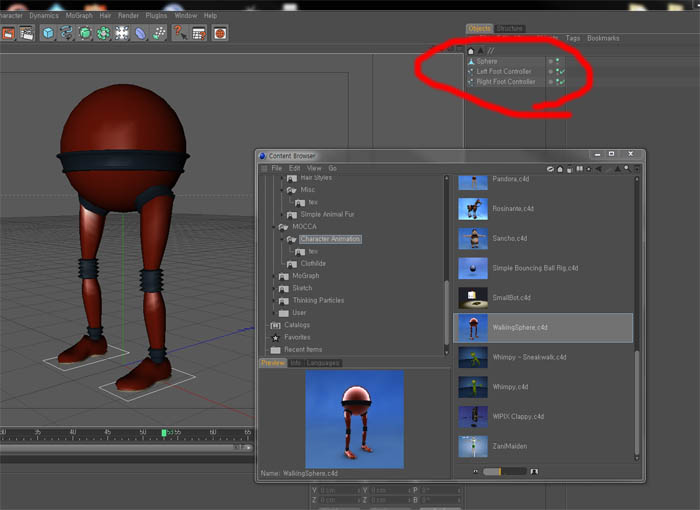Viewport: 700px width, 510px height.
Task: Open Object Manager Bookmarks menu
Action: (603, 38)
